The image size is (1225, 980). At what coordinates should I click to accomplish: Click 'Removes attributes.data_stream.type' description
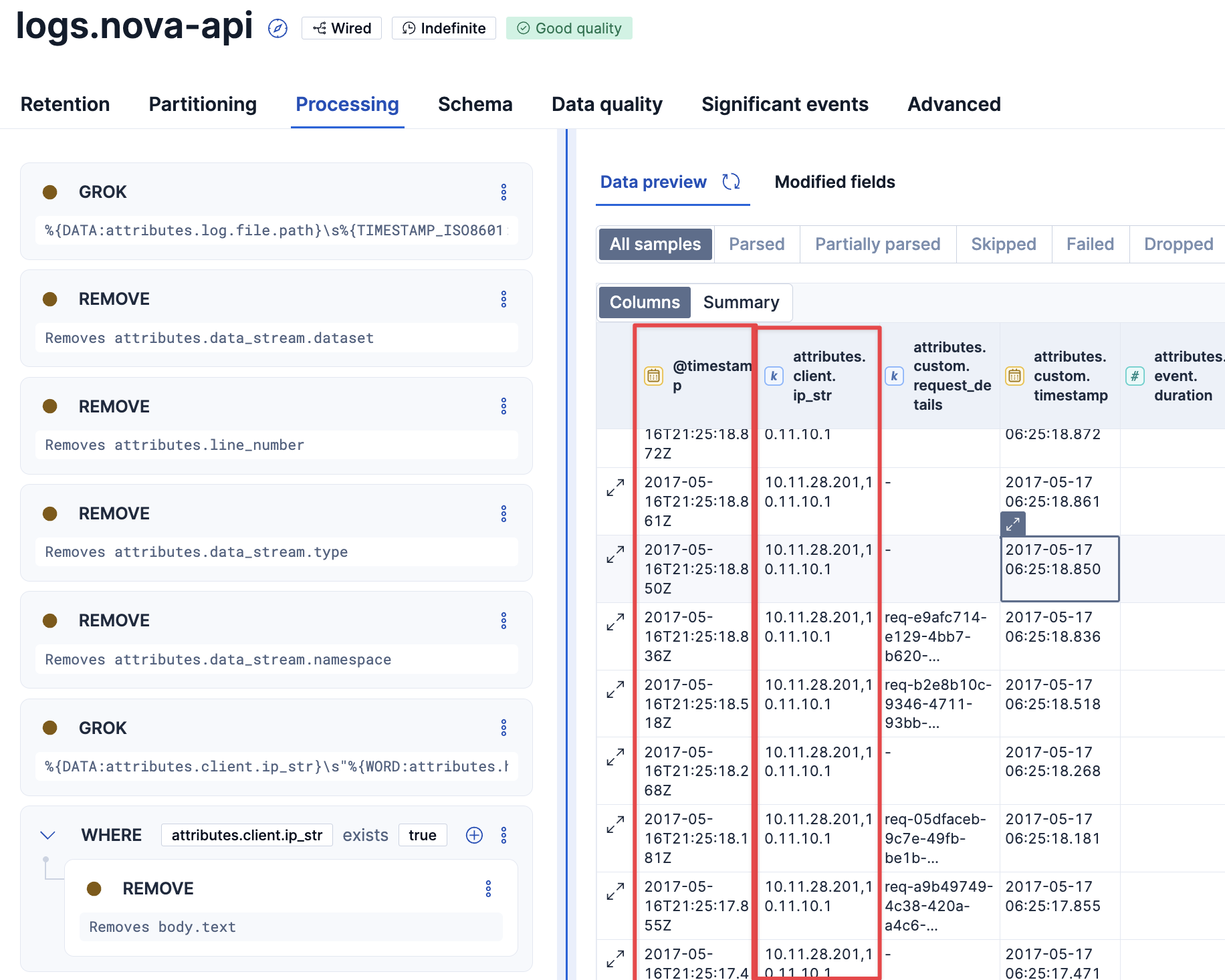pyautogui.click(x=277, y=552)
